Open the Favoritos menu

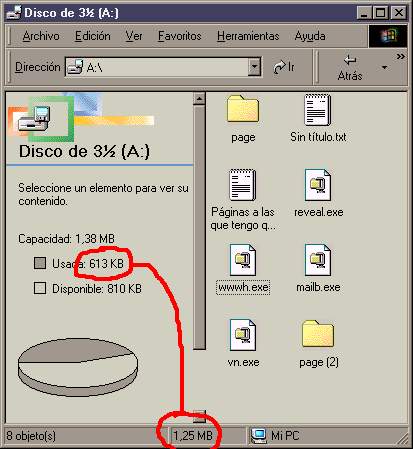tap(180, 36)
